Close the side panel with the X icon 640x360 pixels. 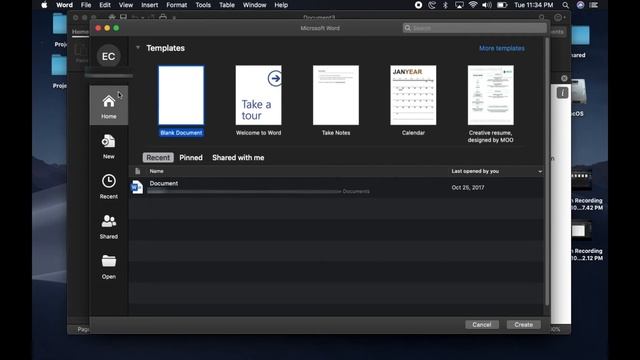tap(564, 78)
